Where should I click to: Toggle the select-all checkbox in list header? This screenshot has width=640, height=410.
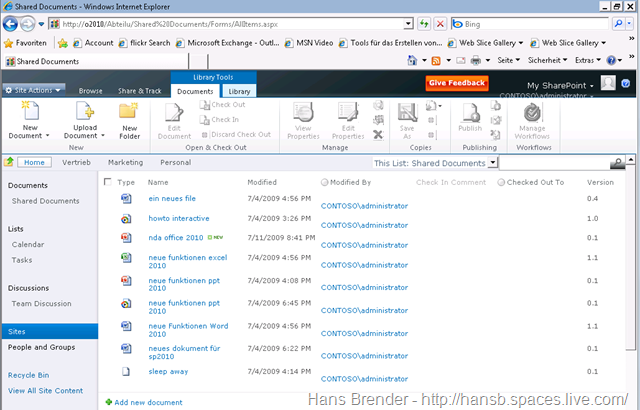point(108,183)
